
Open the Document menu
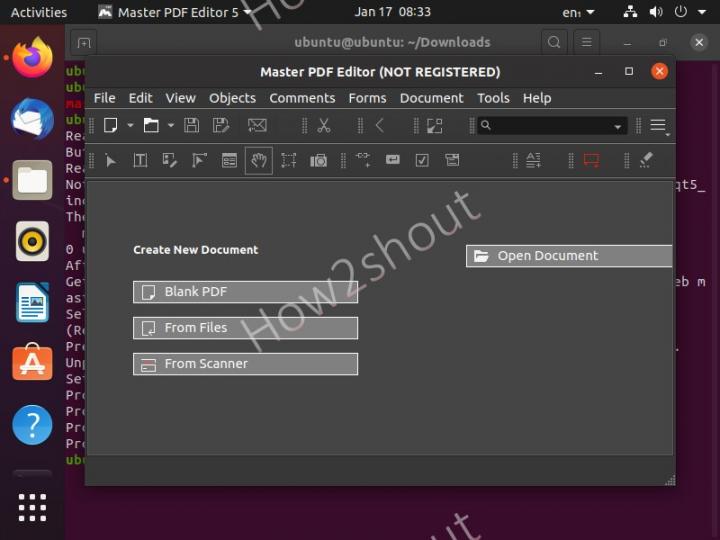(x=430, y=98)
